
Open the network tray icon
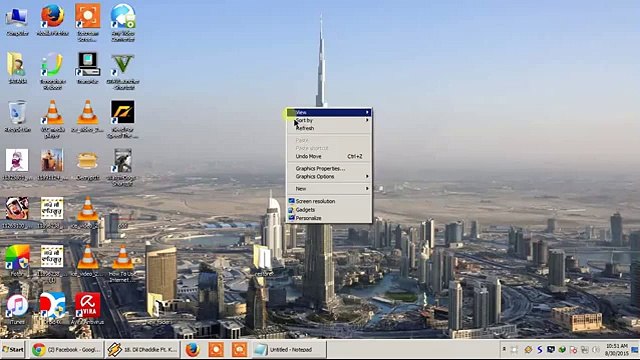pos(585,349)
